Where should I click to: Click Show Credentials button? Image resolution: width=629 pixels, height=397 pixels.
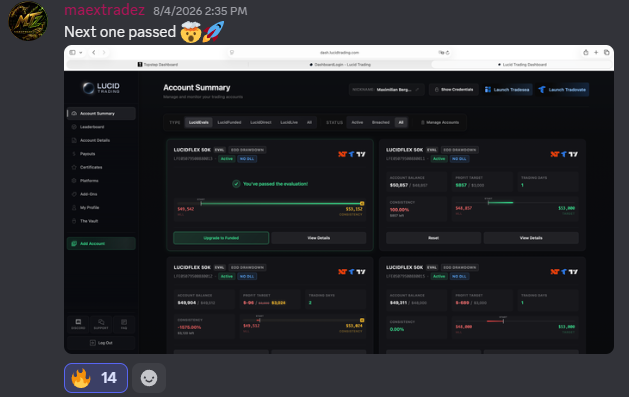(454, 89)
